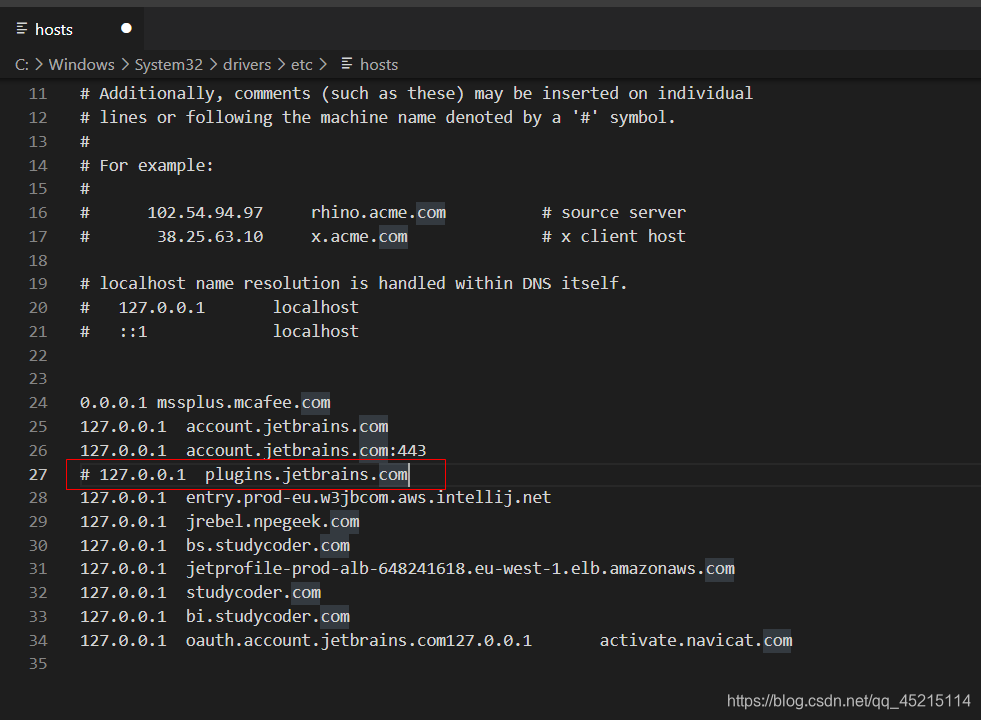Click the text 'x.acme.com'
This screenshot has width=981, height=720.
[x=359, y=236]
